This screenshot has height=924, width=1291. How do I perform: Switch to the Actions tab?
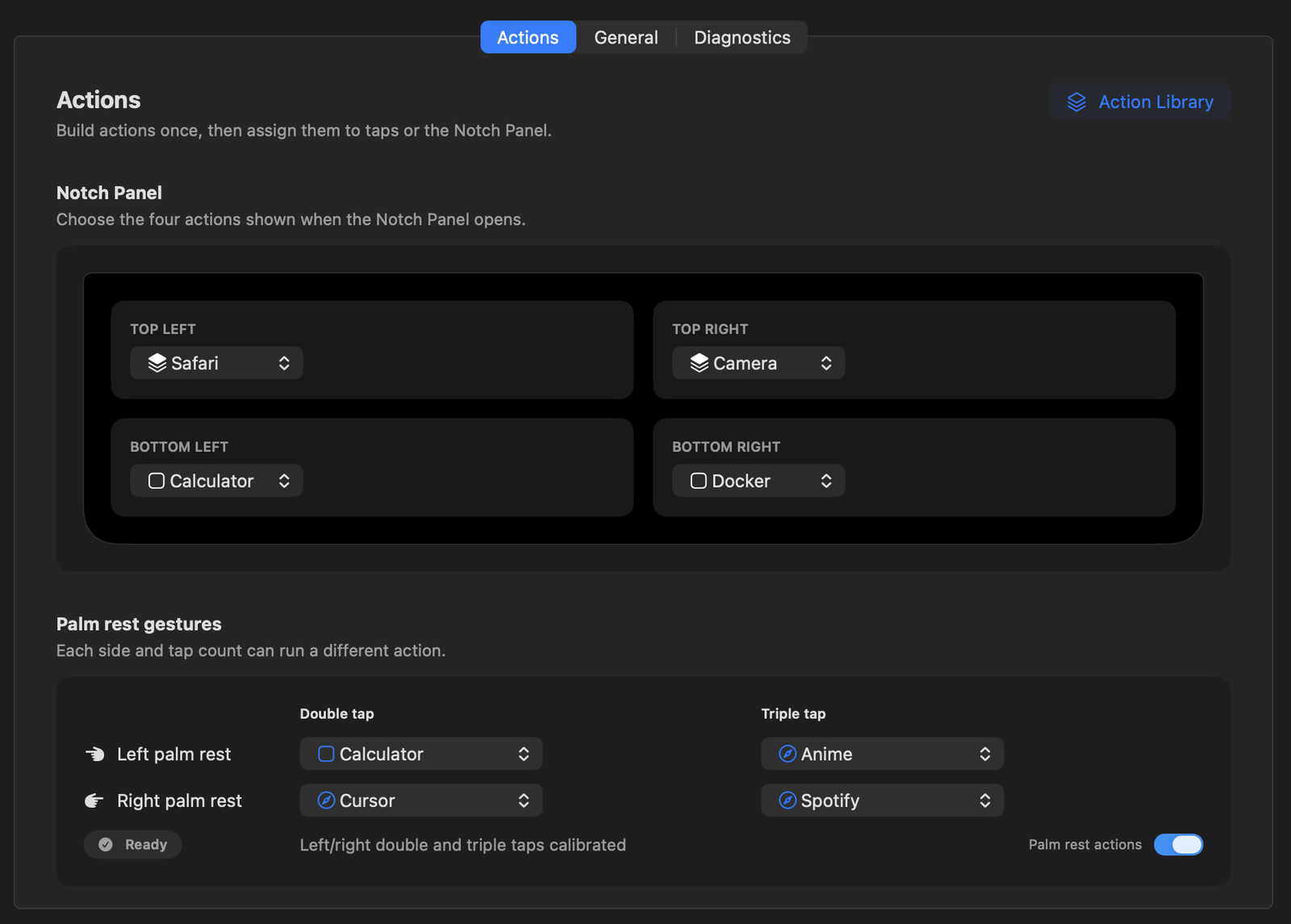pyautogui.click(x=528, y=37)
